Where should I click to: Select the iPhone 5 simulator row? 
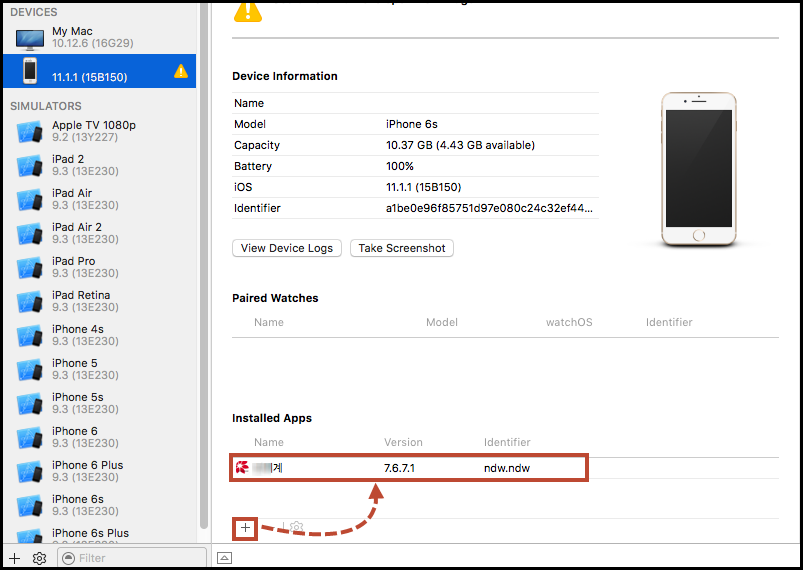coord(99,369)
